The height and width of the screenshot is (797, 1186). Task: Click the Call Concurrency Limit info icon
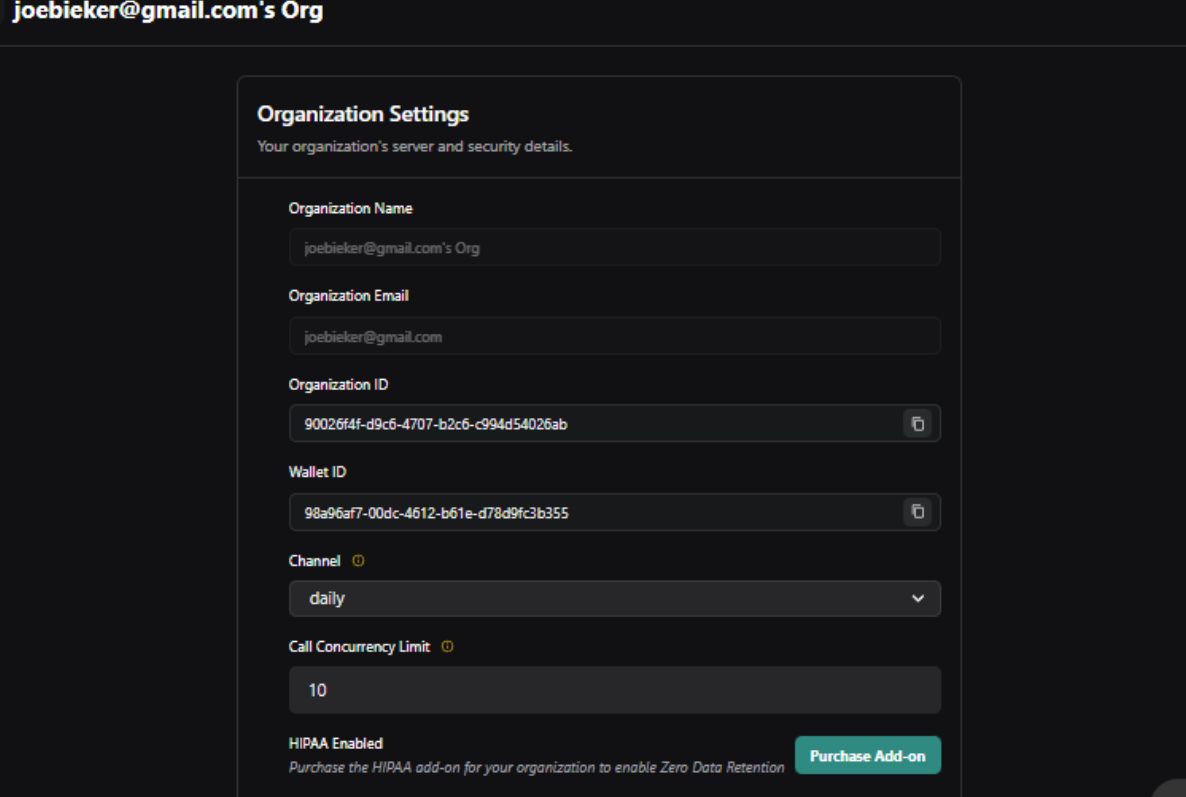coord(447,647)
